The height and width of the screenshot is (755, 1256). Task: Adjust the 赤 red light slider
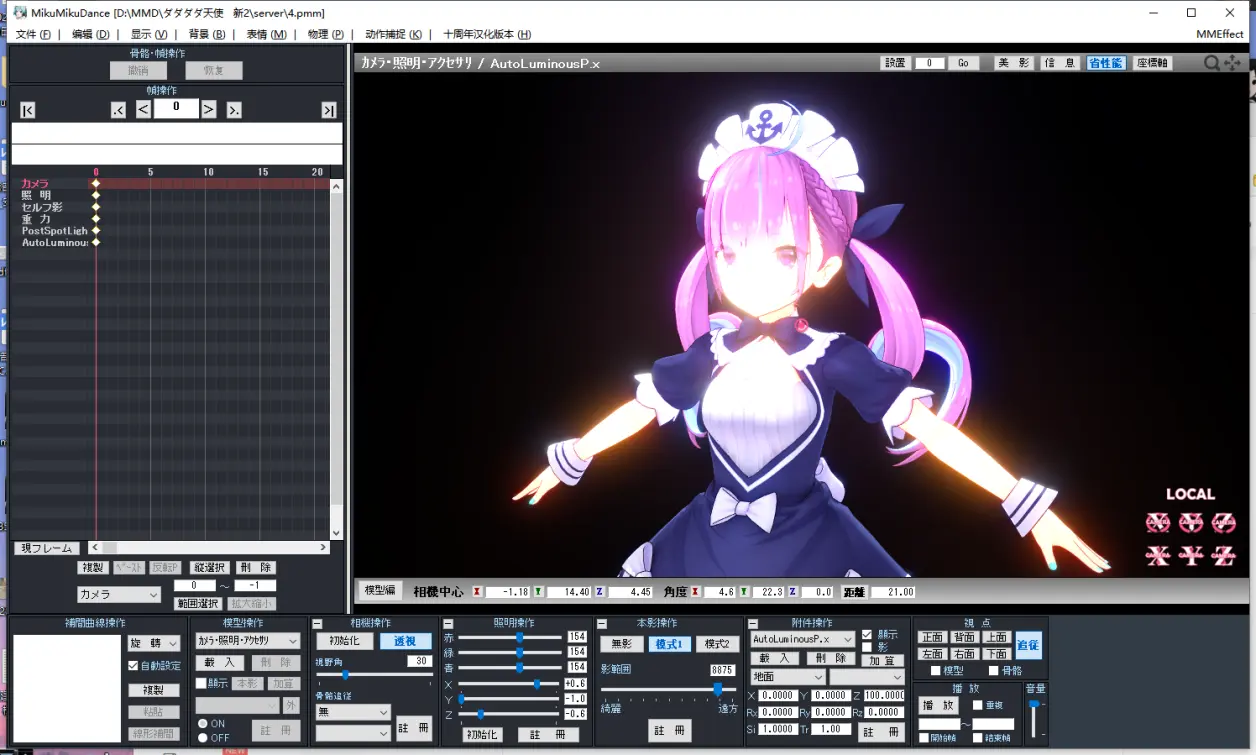point(510,637)
